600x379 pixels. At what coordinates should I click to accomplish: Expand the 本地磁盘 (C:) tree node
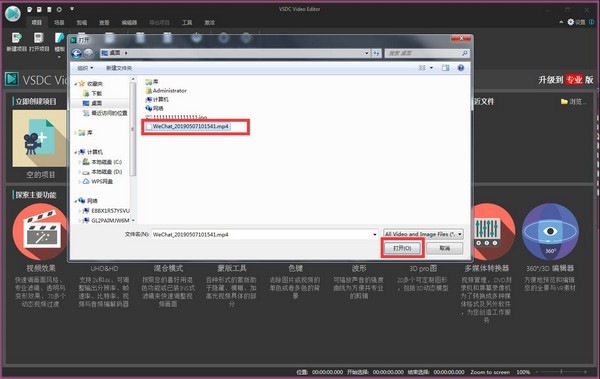[x=79, y=162]
